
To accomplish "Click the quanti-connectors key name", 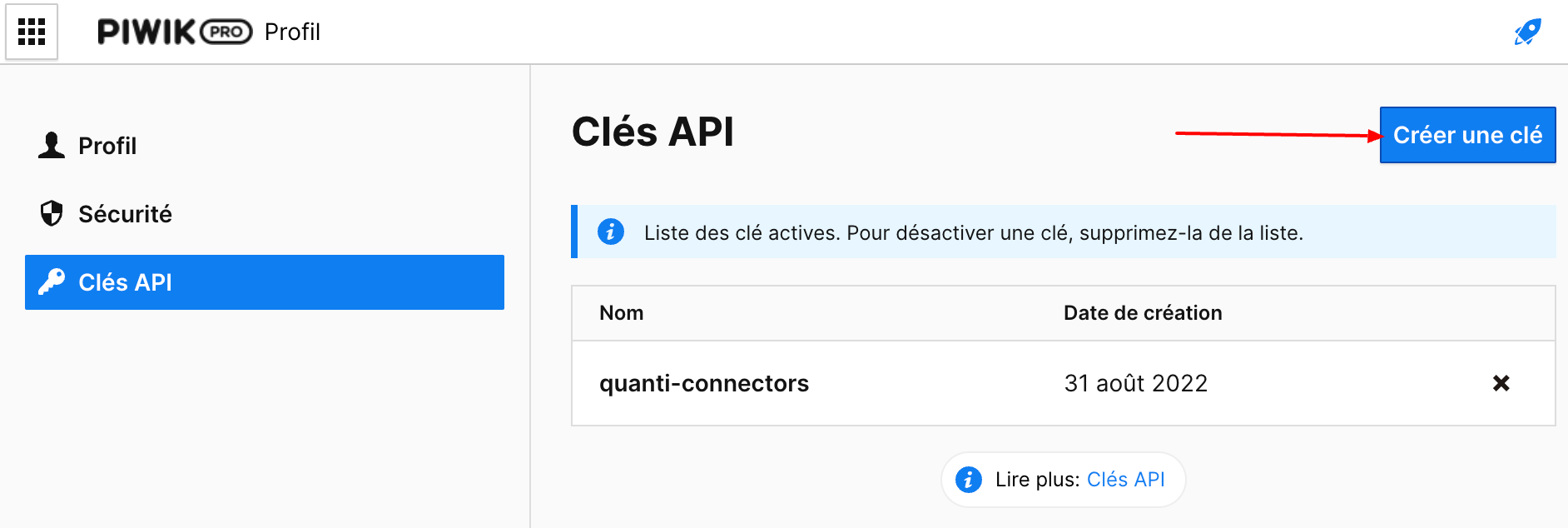I will 704,383.
